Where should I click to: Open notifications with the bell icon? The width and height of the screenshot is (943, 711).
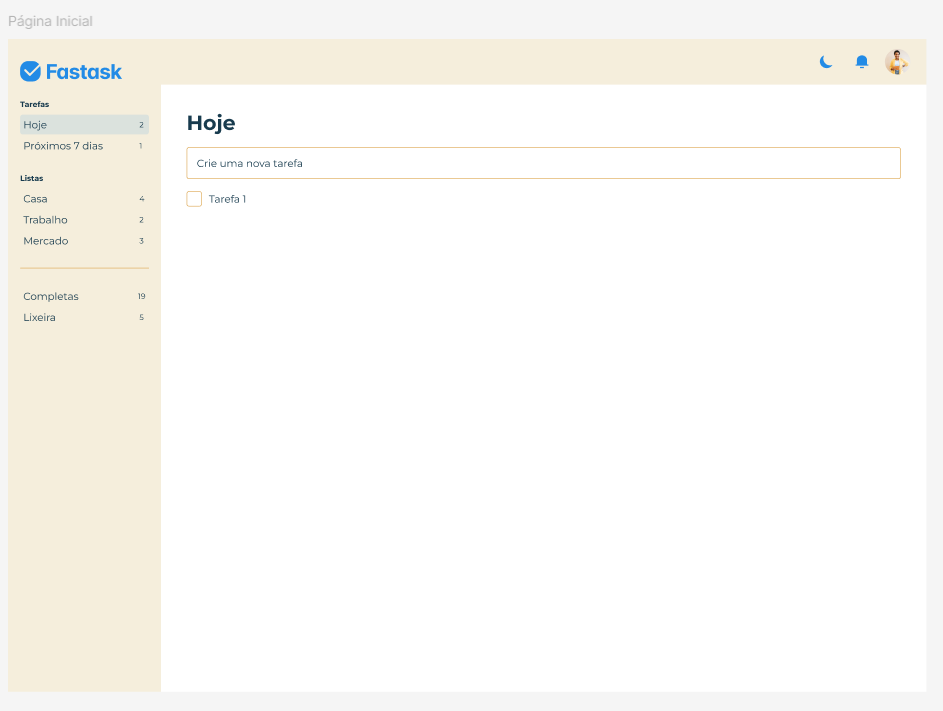[862, 62]
